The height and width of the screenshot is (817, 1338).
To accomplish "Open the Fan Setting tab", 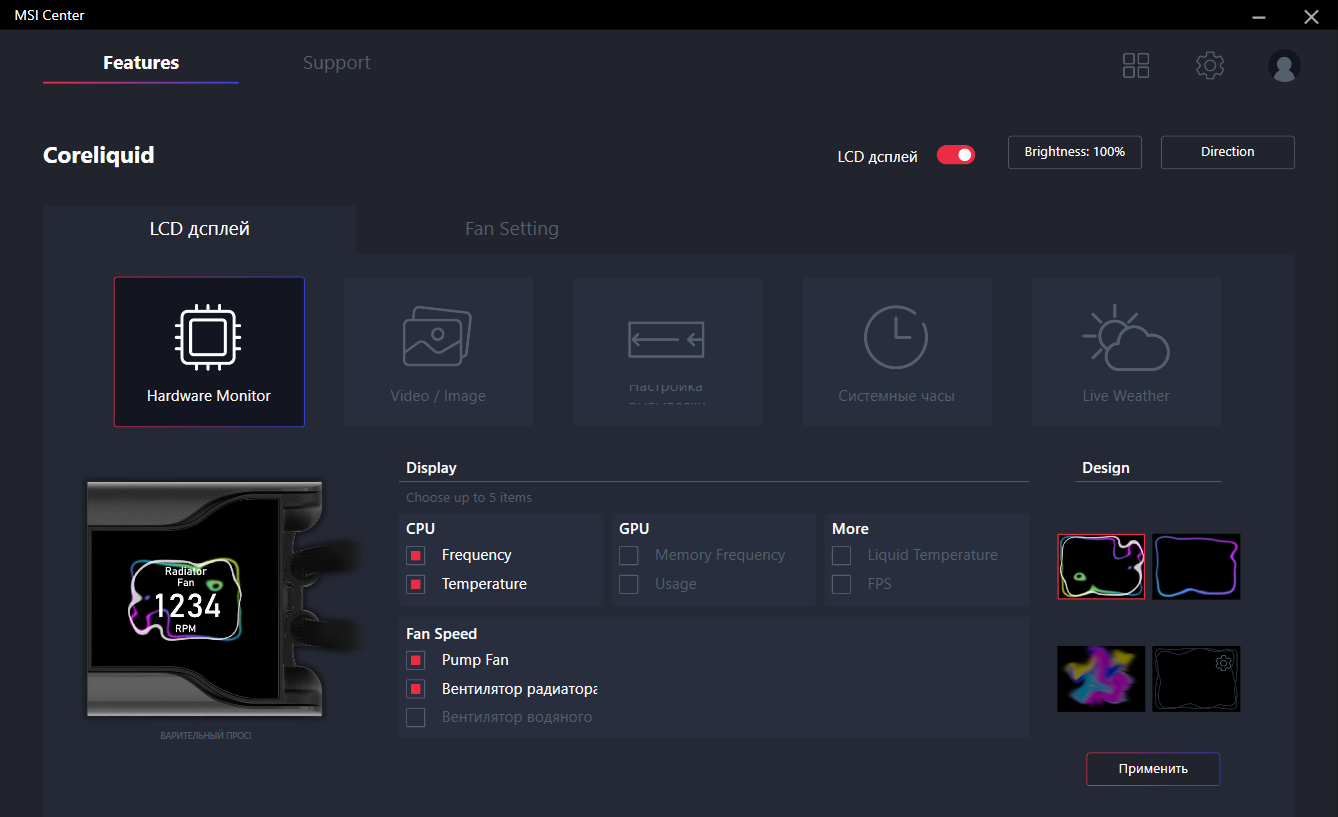I will (512, 229).
